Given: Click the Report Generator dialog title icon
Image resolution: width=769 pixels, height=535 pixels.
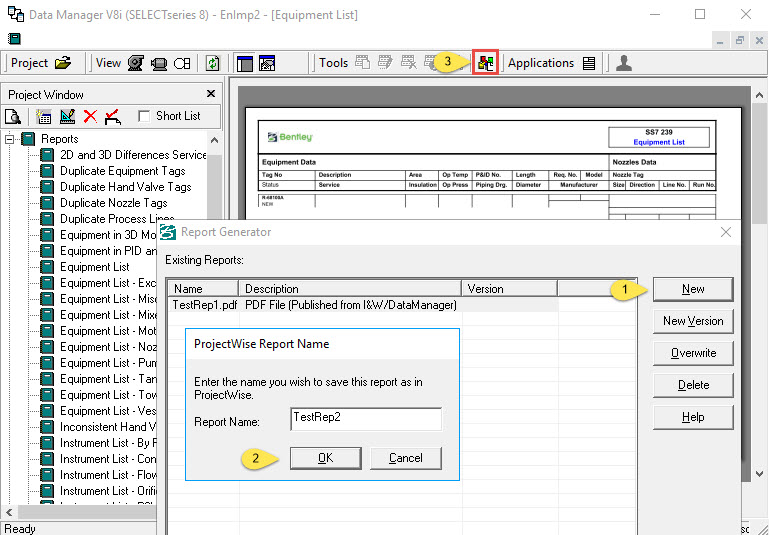Looking at the screenshot, I should click(x=168, y=232).
